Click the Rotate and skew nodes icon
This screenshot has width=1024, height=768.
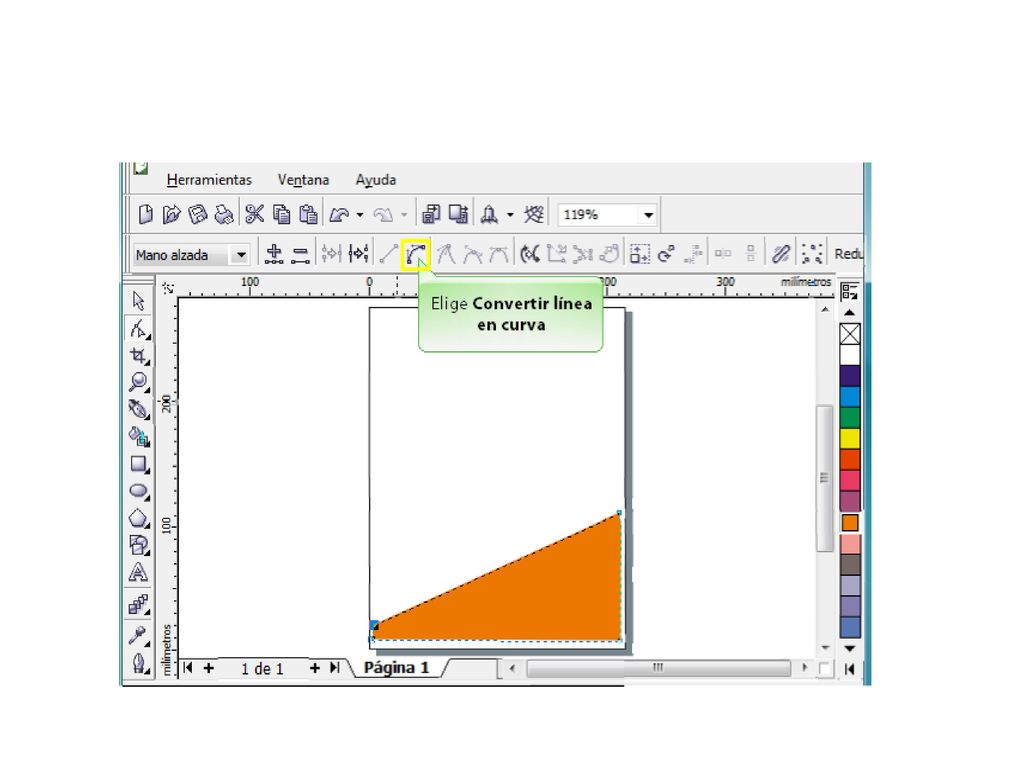click(x=666, y=254)
